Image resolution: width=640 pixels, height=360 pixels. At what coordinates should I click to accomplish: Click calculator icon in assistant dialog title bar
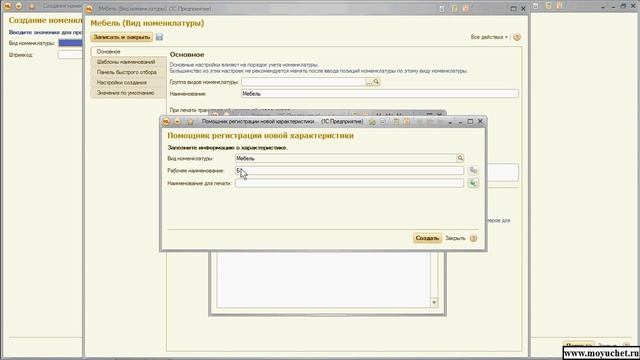396,122
